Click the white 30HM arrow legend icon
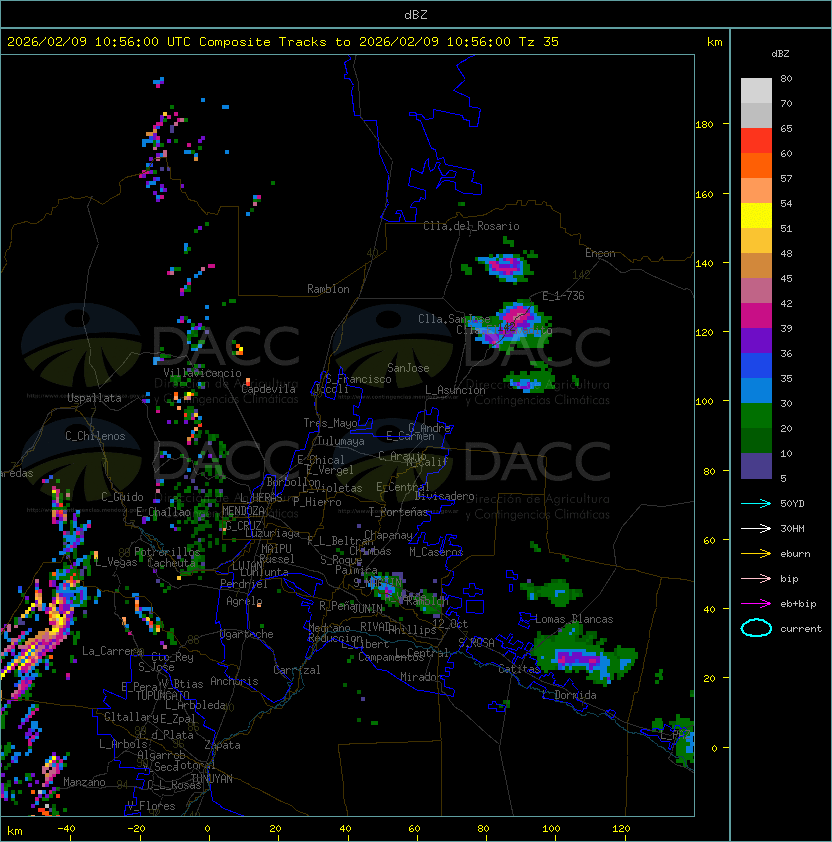Viewport: 832px width, 842px height. click(x=756, y=528)
